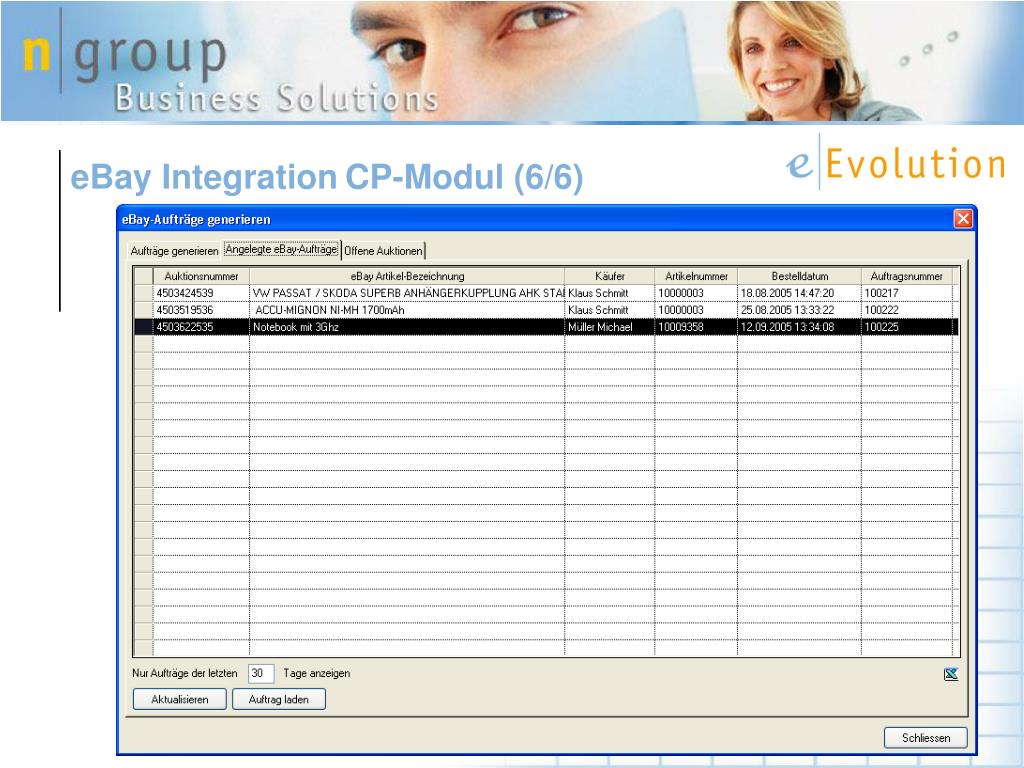
Task: Click row selector of auction 4503519536 row
Action: 144,310
